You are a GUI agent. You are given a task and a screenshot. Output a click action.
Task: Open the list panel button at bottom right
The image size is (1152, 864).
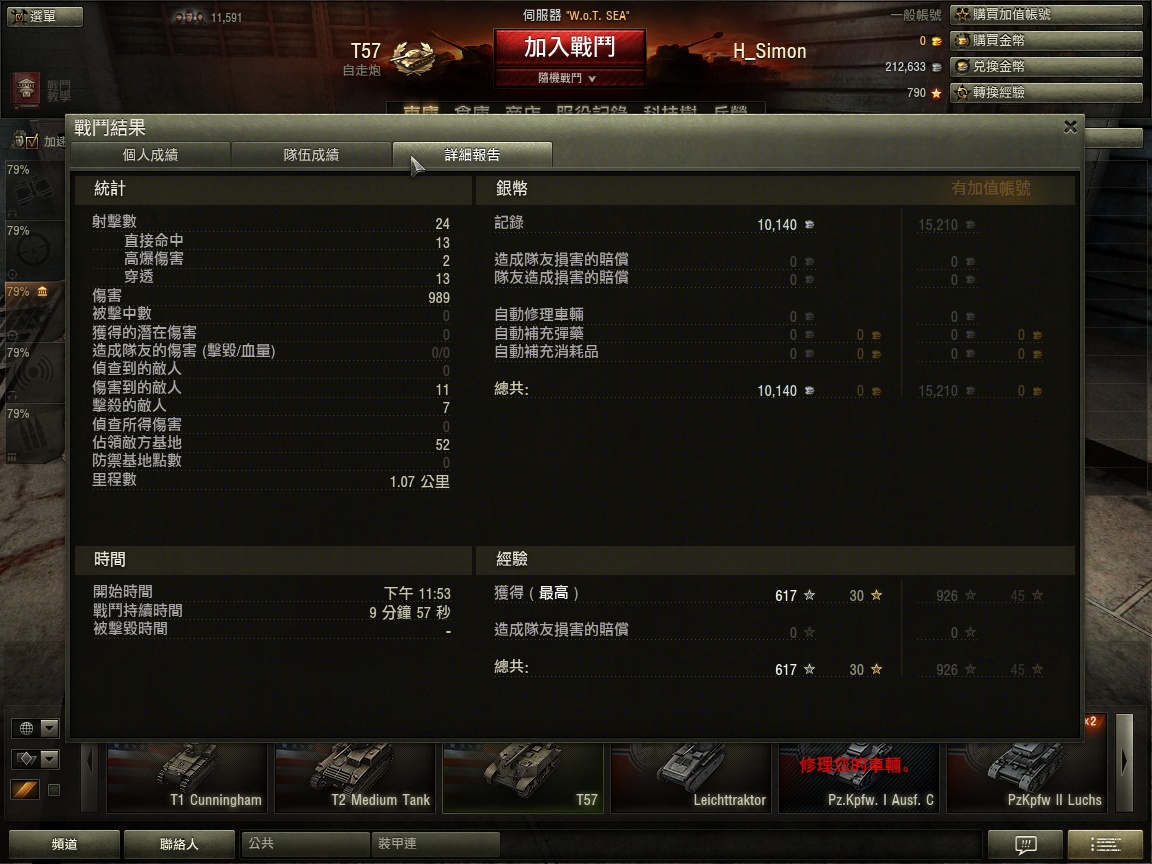coord(1104,843)
